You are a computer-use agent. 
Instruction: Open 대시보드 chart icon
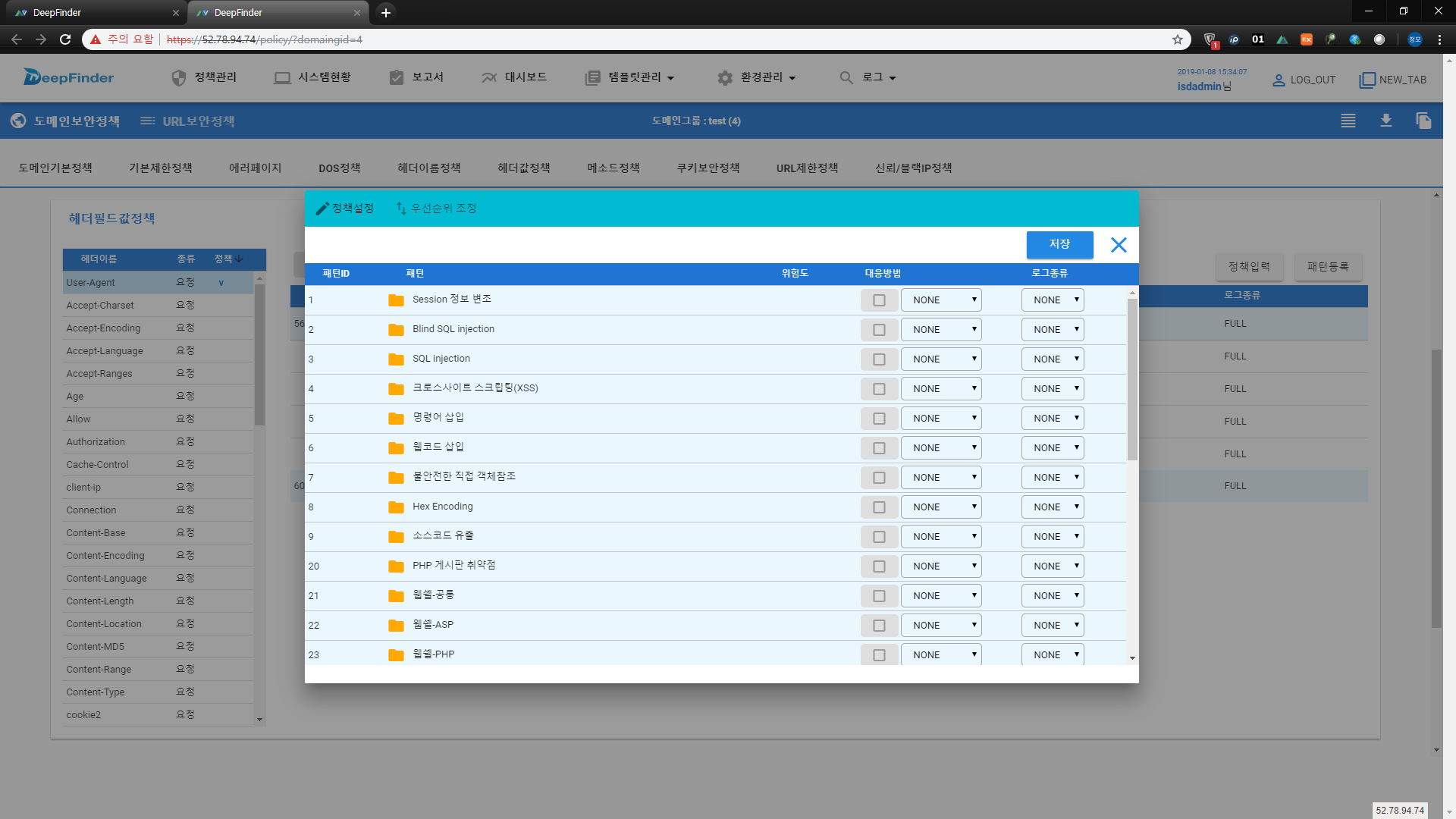point(489,77)
